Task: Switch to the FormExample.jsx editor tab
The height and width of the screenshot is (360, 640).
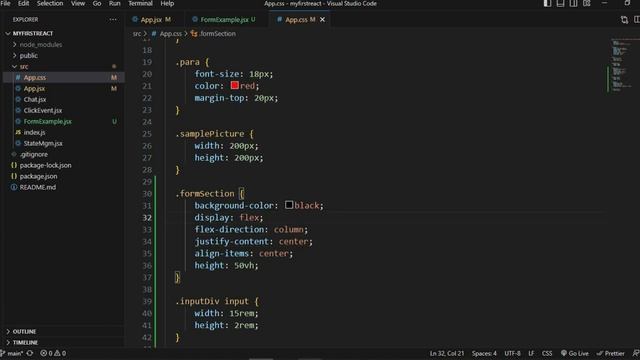Action: 224,20
